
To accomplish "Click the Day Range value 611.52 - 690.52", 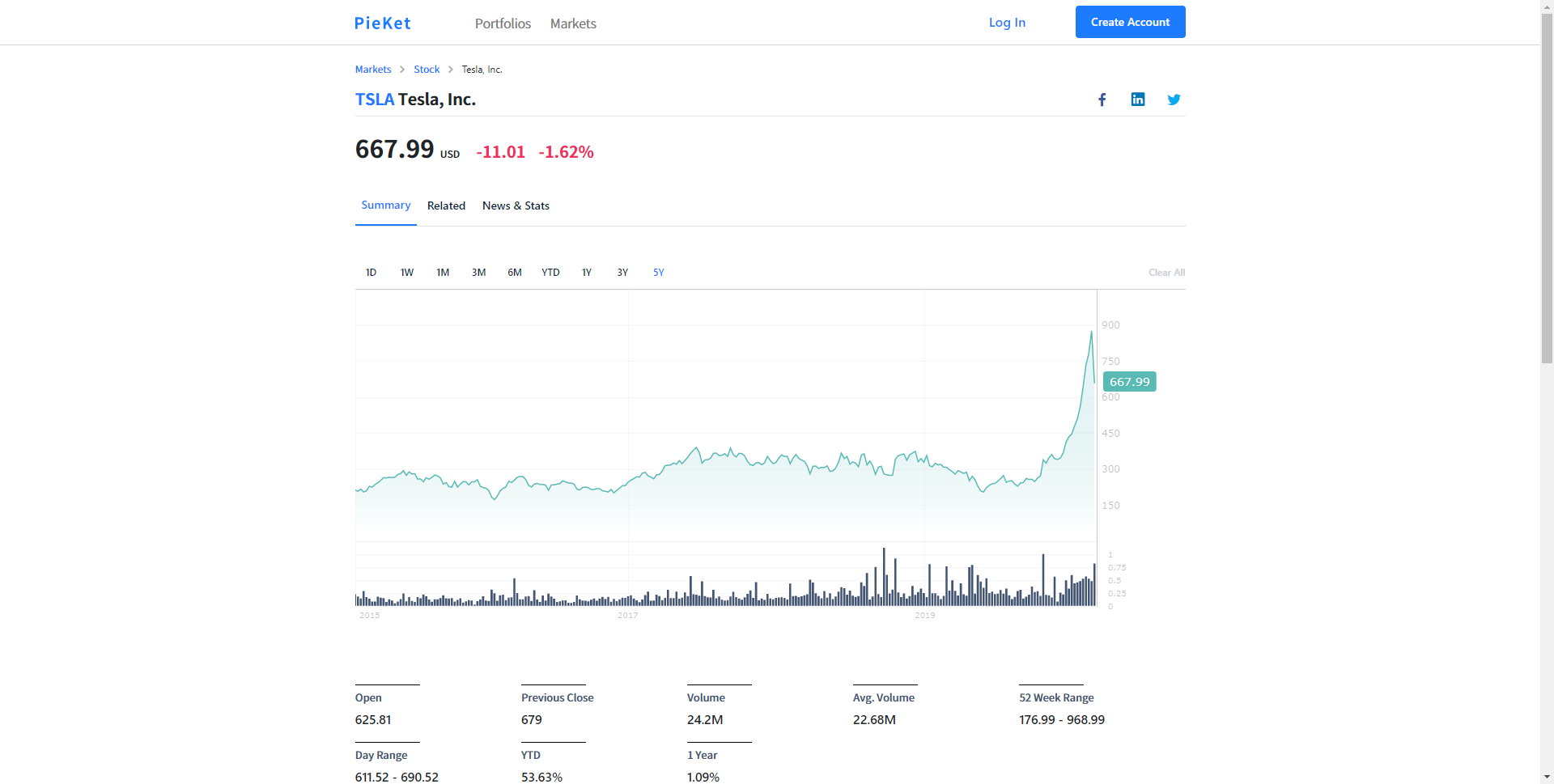I will 397,777.
